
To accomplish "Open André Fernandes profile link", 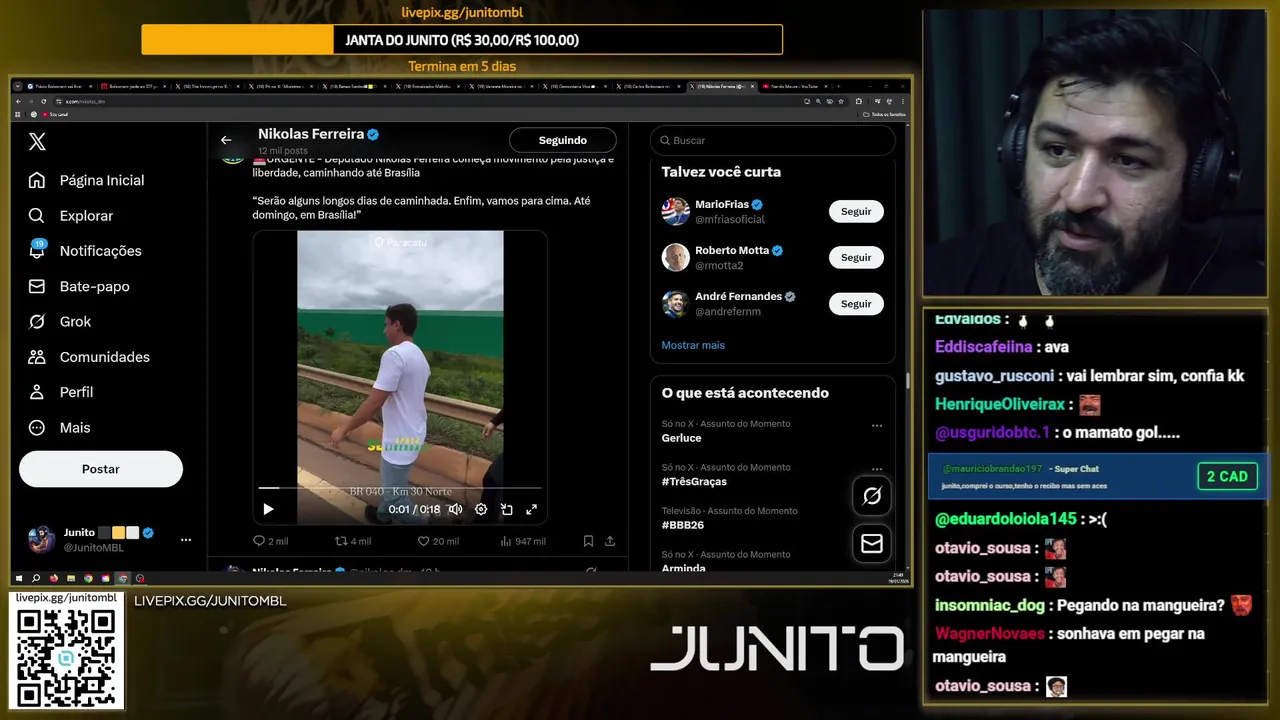I will [x=738, y=297].
